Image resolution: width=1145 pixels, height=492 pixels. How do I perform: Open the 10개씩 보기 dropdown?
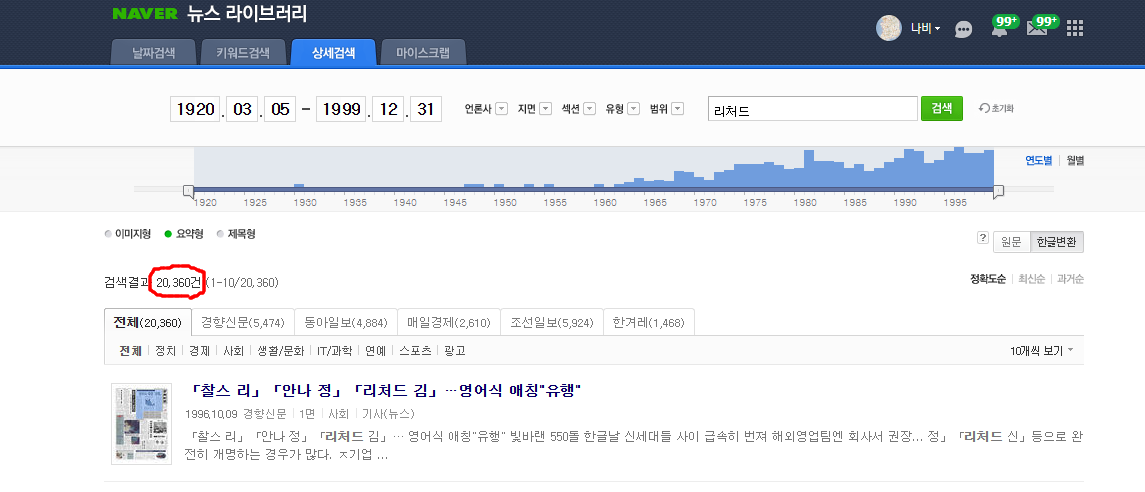click(x=1042, y=351)
